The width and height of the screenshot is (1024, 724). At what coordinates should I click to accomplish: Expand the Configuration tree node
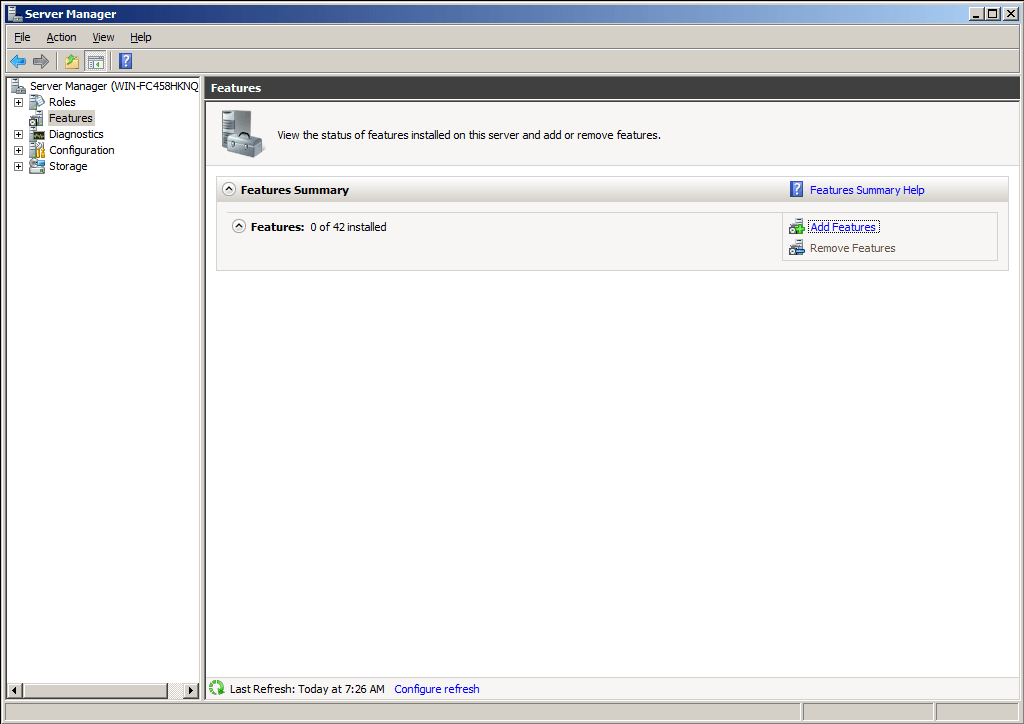(18, 150)
